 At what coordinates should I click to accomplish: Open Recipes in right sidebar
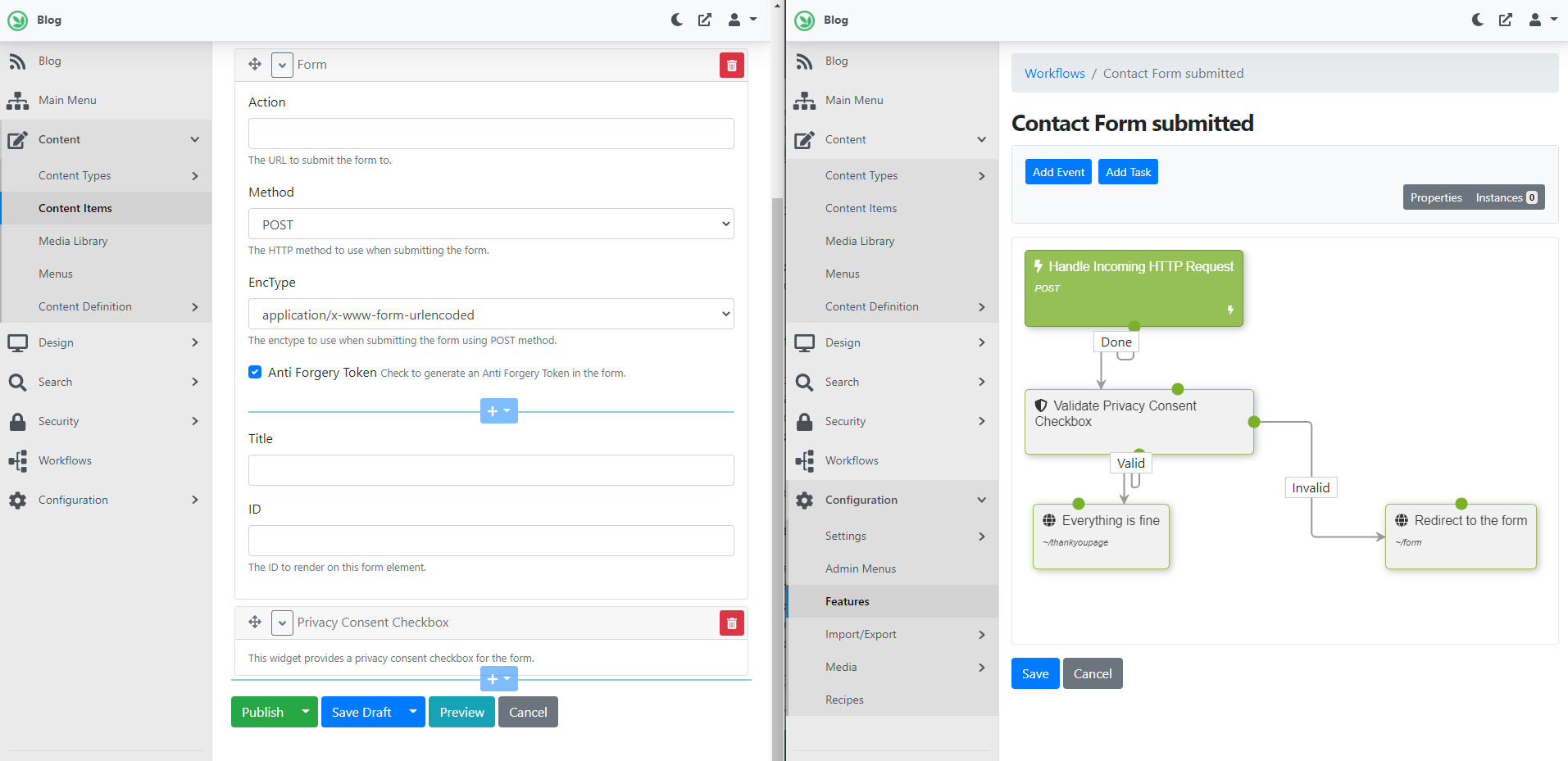point(892,700)
